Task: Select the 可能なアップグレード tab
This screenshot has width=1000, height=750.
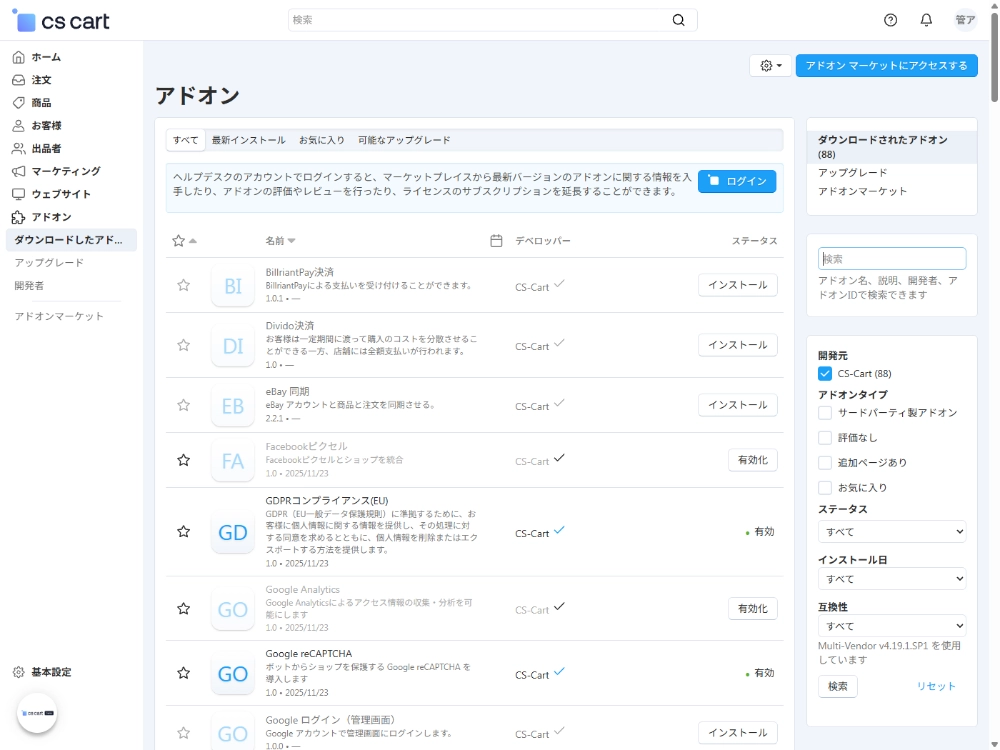Action: (404, 140)
